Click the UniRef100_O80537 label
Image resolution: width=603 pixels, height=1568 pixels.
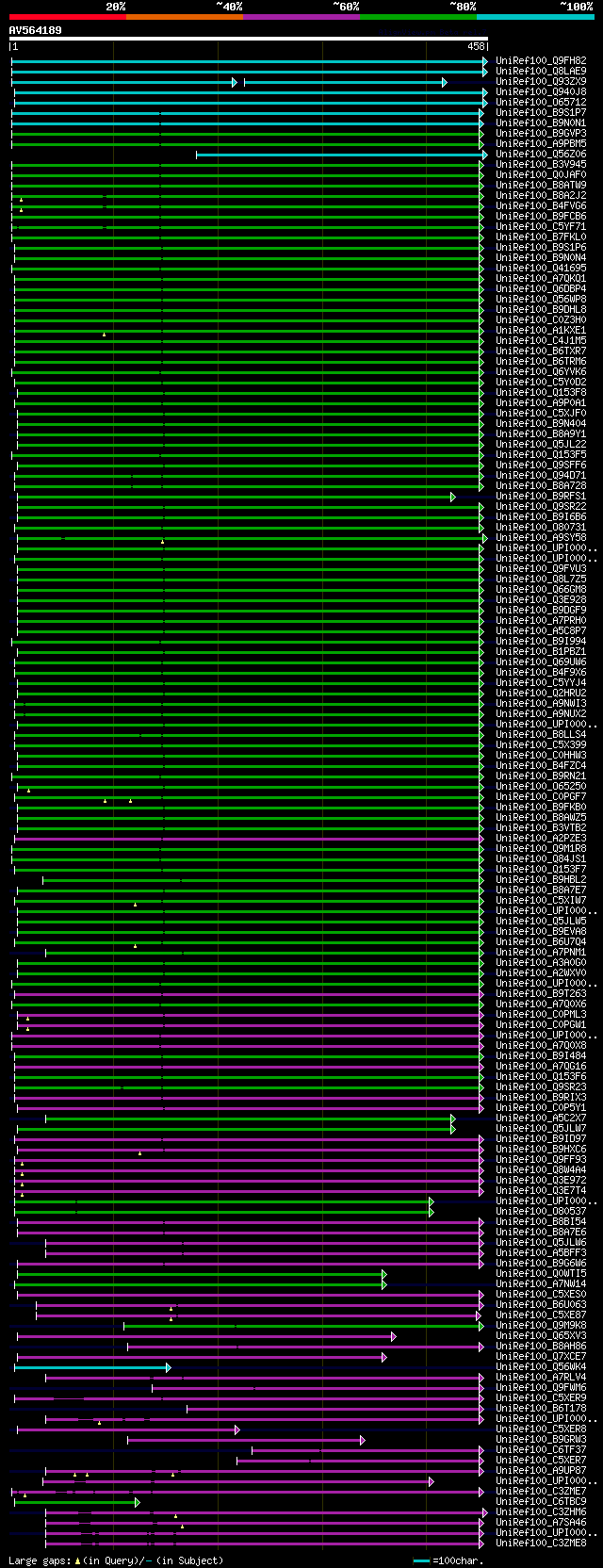[541, 1212]
